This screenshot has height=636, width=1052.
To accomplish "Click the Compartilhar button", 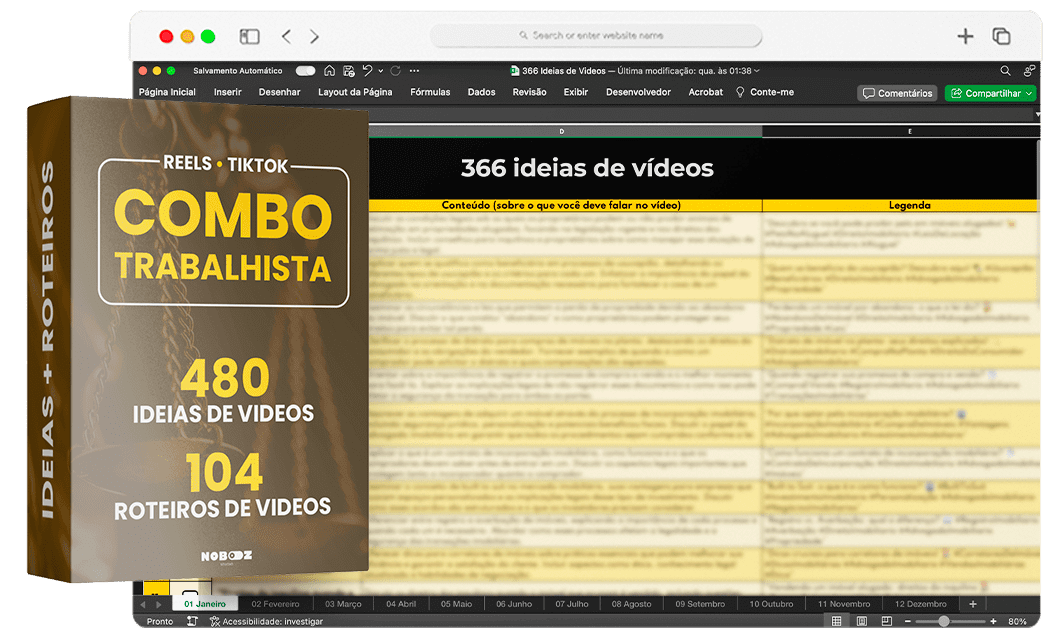I will click(990, 93).
